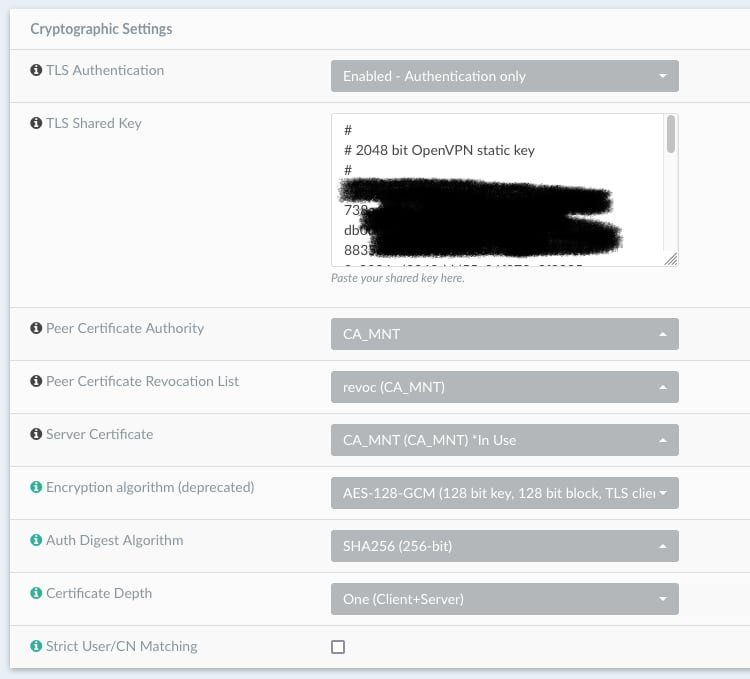The height and width of the screenshot is (679, 750).
Task: Open the Server Certificate dropdown
Action: tap(504, 440)
